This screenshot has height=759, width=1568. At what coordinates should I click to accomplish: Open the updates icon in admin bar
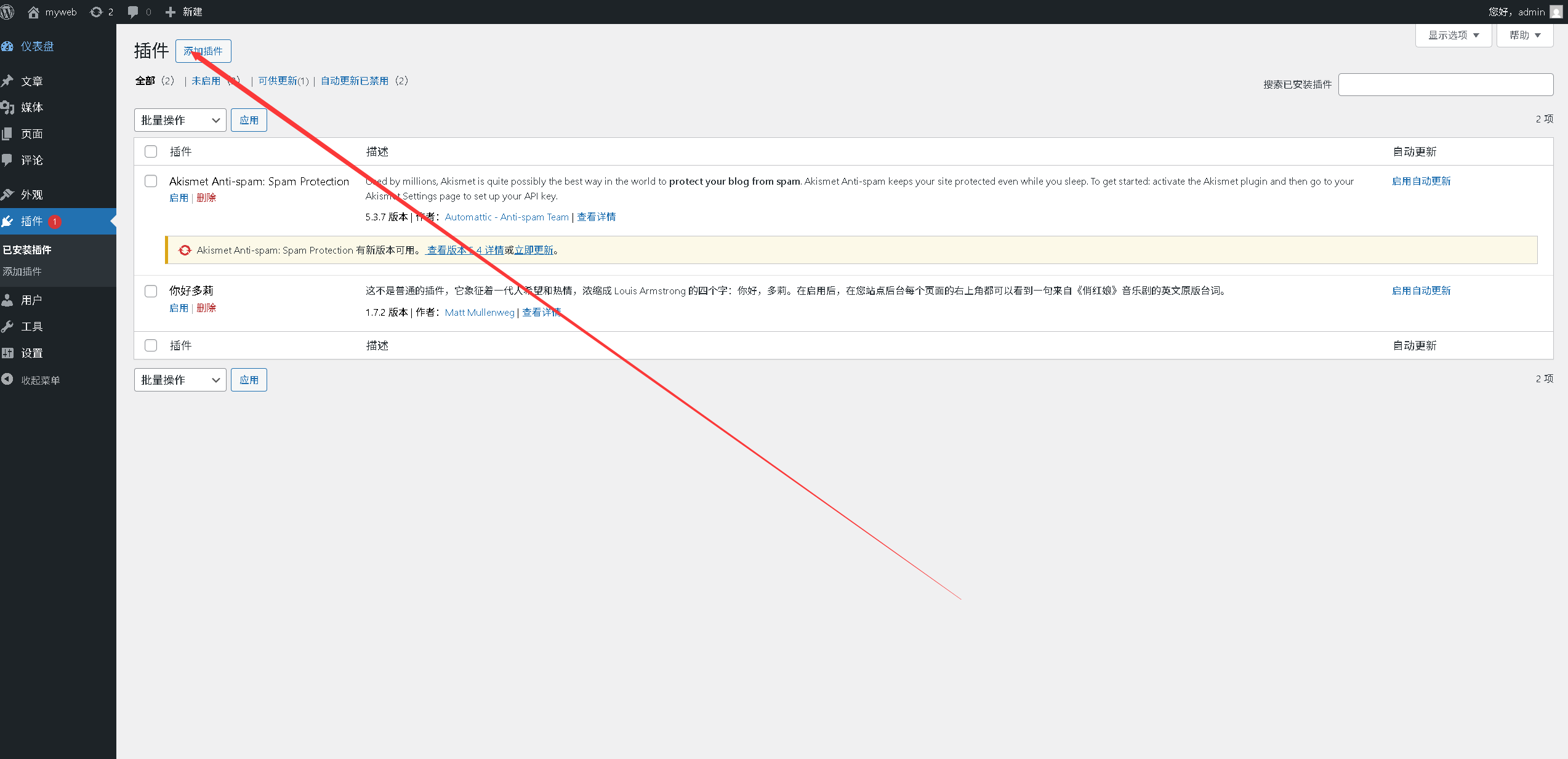pos(97,12)
